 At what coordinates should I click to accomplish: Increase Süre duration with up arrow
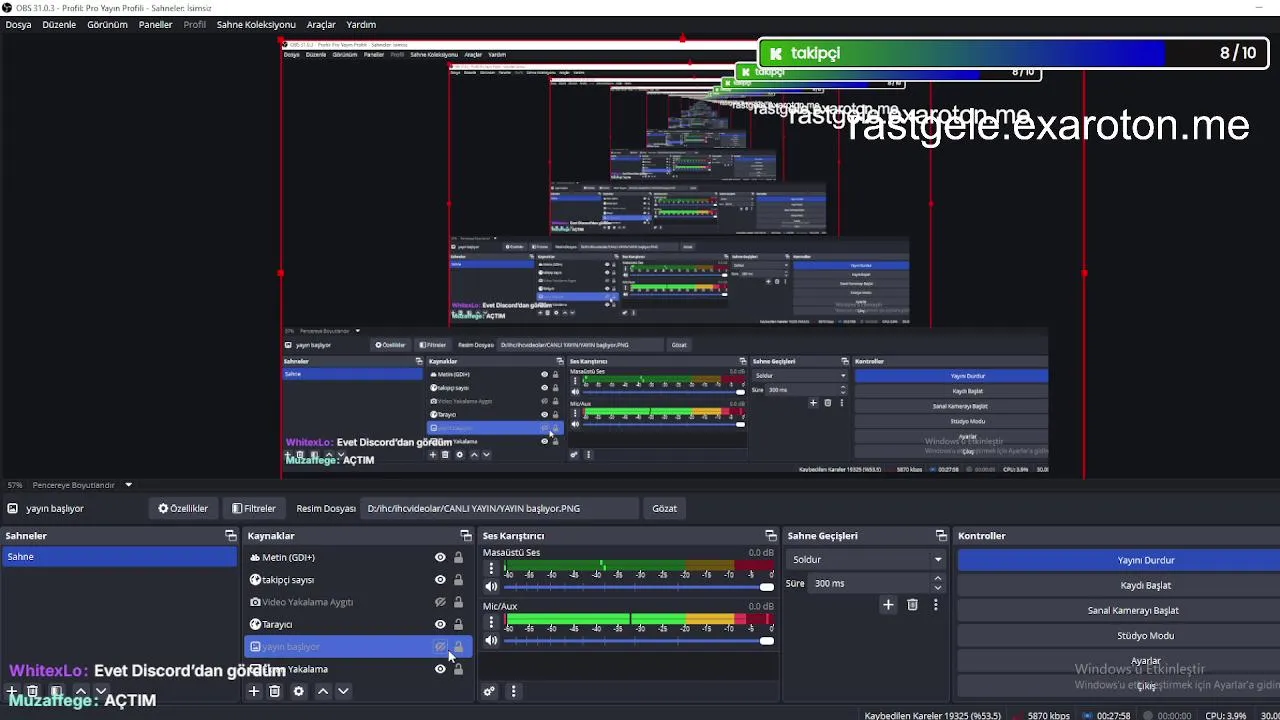coord(938,578)
